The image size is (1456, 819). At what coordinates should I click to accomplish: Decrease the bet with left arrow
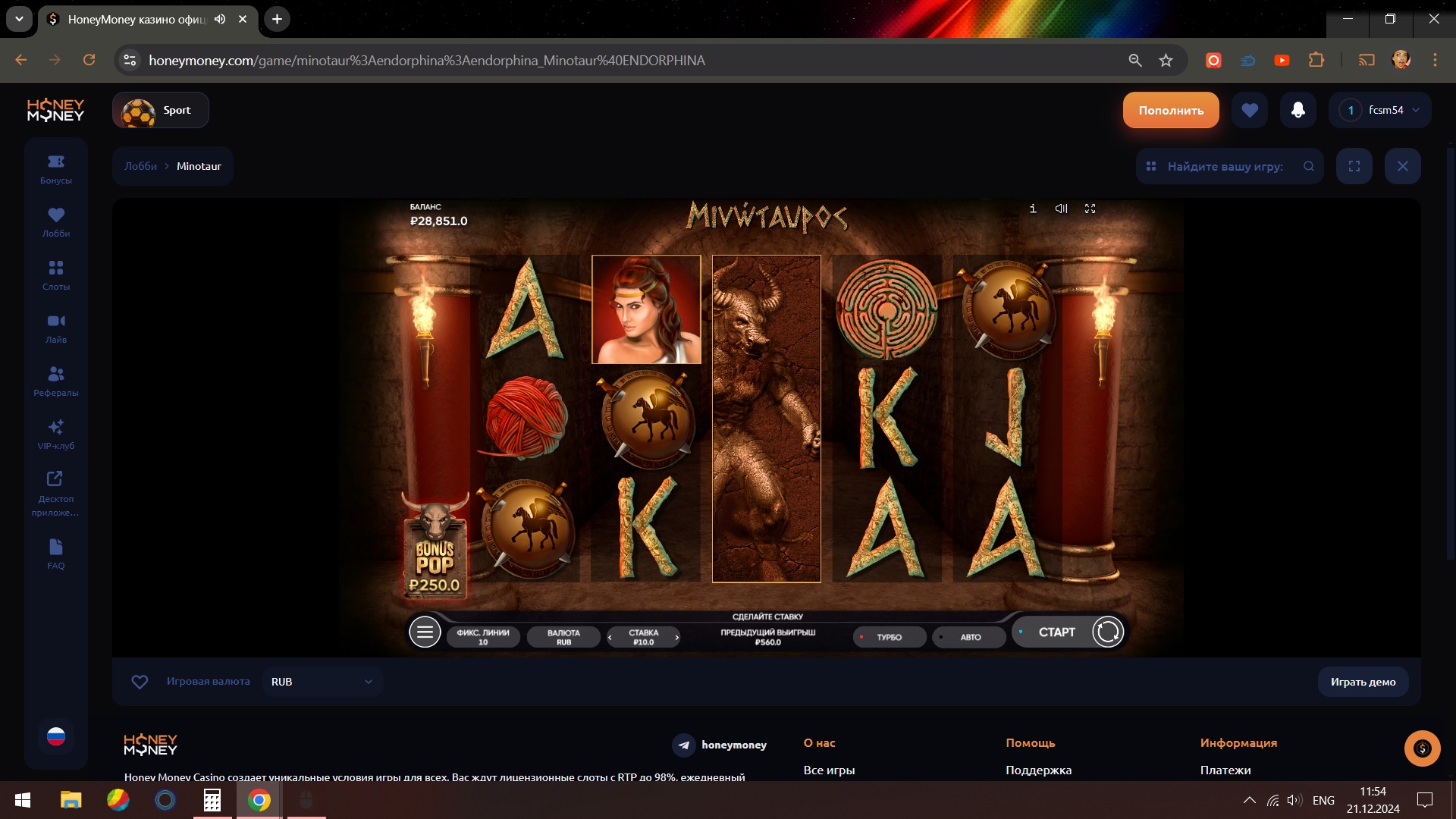[x=610, y=637]
